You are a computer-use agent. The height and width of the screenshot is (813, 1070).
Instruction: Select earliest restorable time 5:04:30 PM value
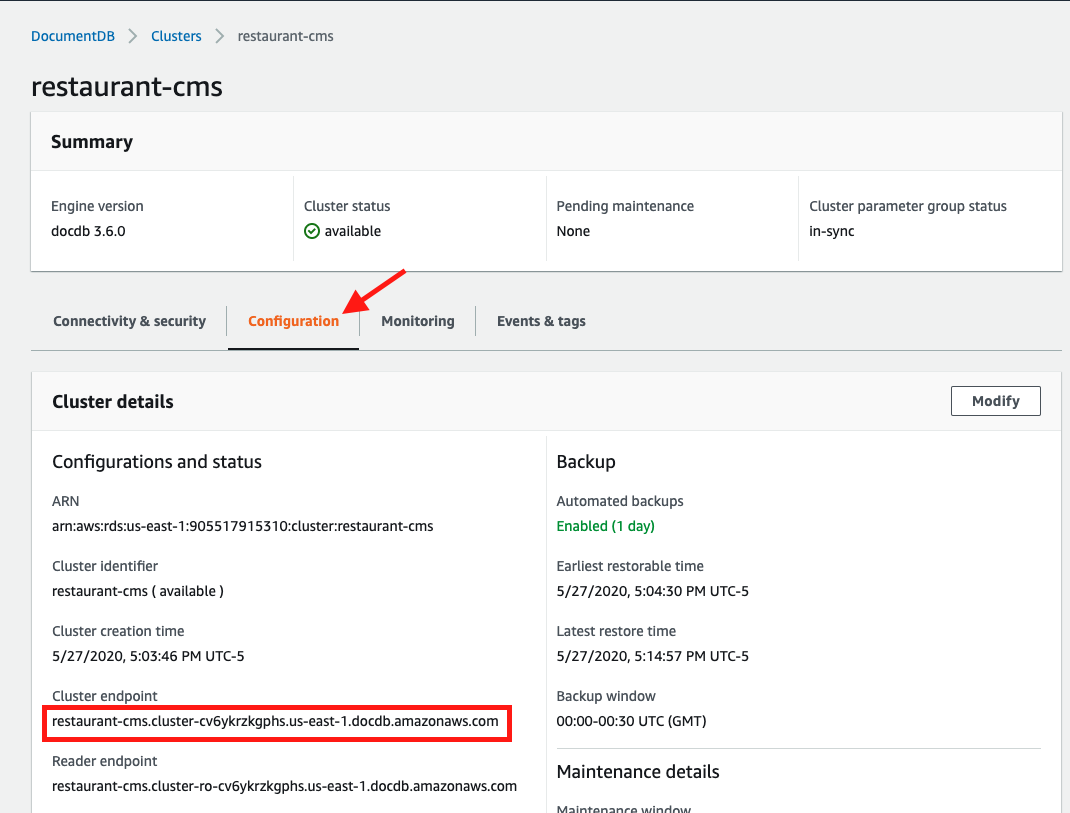[x=652, y=591]
